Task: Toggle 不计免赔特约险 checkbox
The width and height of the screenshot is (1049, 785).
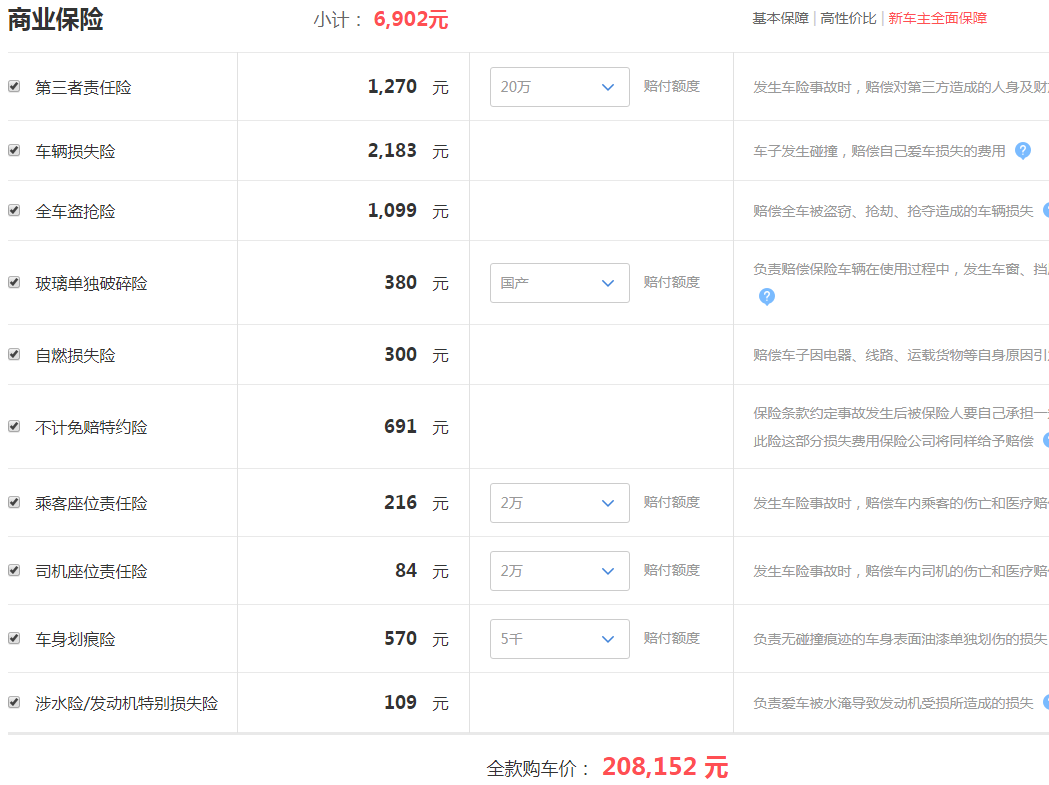Action: tap(14, 426)
